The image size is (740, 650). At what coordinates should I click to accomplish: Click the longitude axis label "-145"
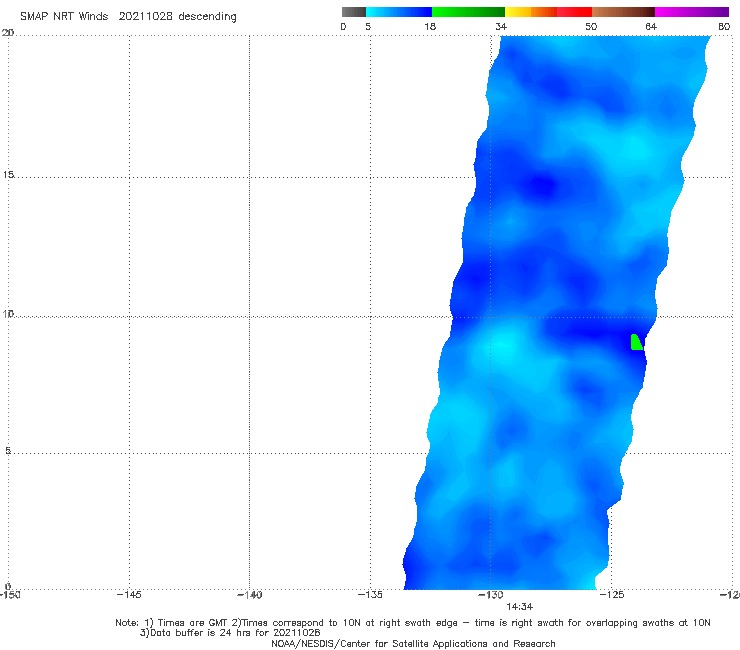pyautogui.click(x=129, y=595)
